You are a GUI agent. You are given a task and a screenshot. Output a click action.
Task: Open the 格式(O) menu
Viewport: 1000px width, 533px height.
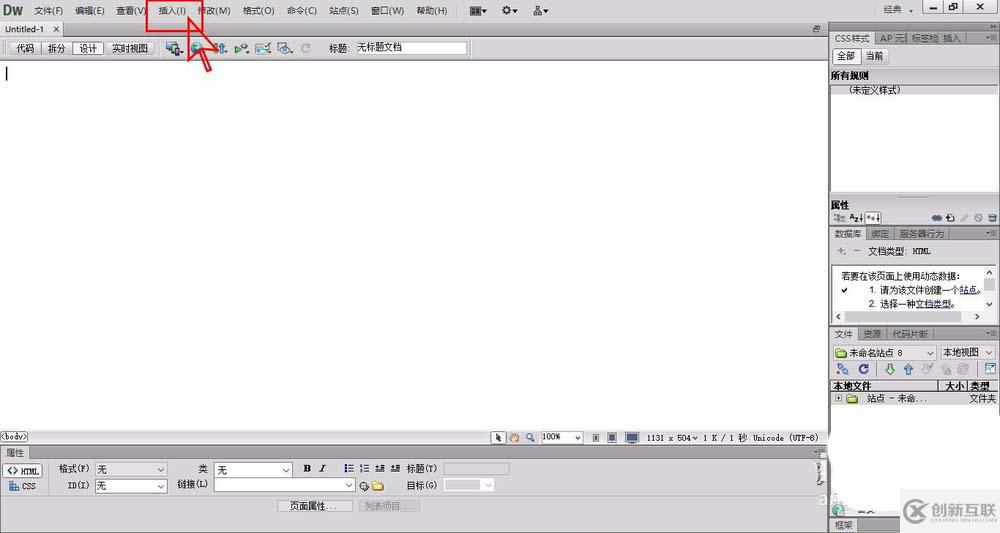point(258,11)
